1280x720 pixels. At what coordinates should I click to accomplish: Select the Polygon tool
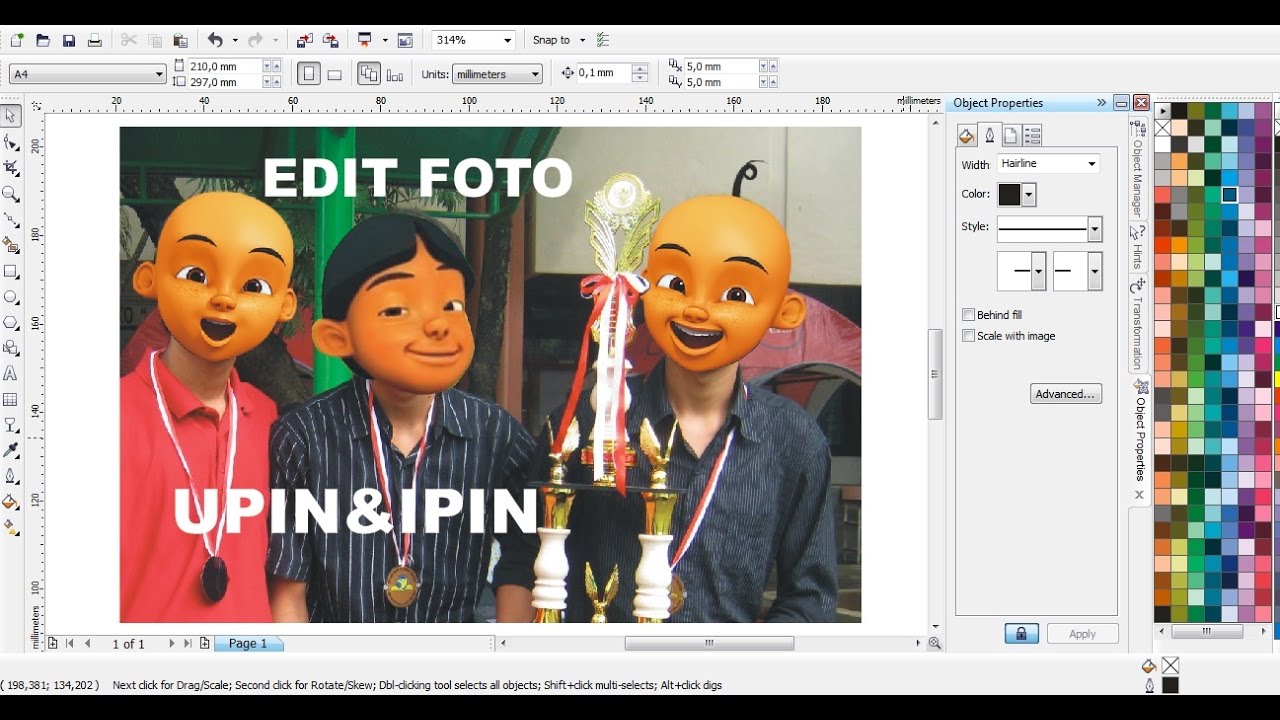(x=11, y=323)
